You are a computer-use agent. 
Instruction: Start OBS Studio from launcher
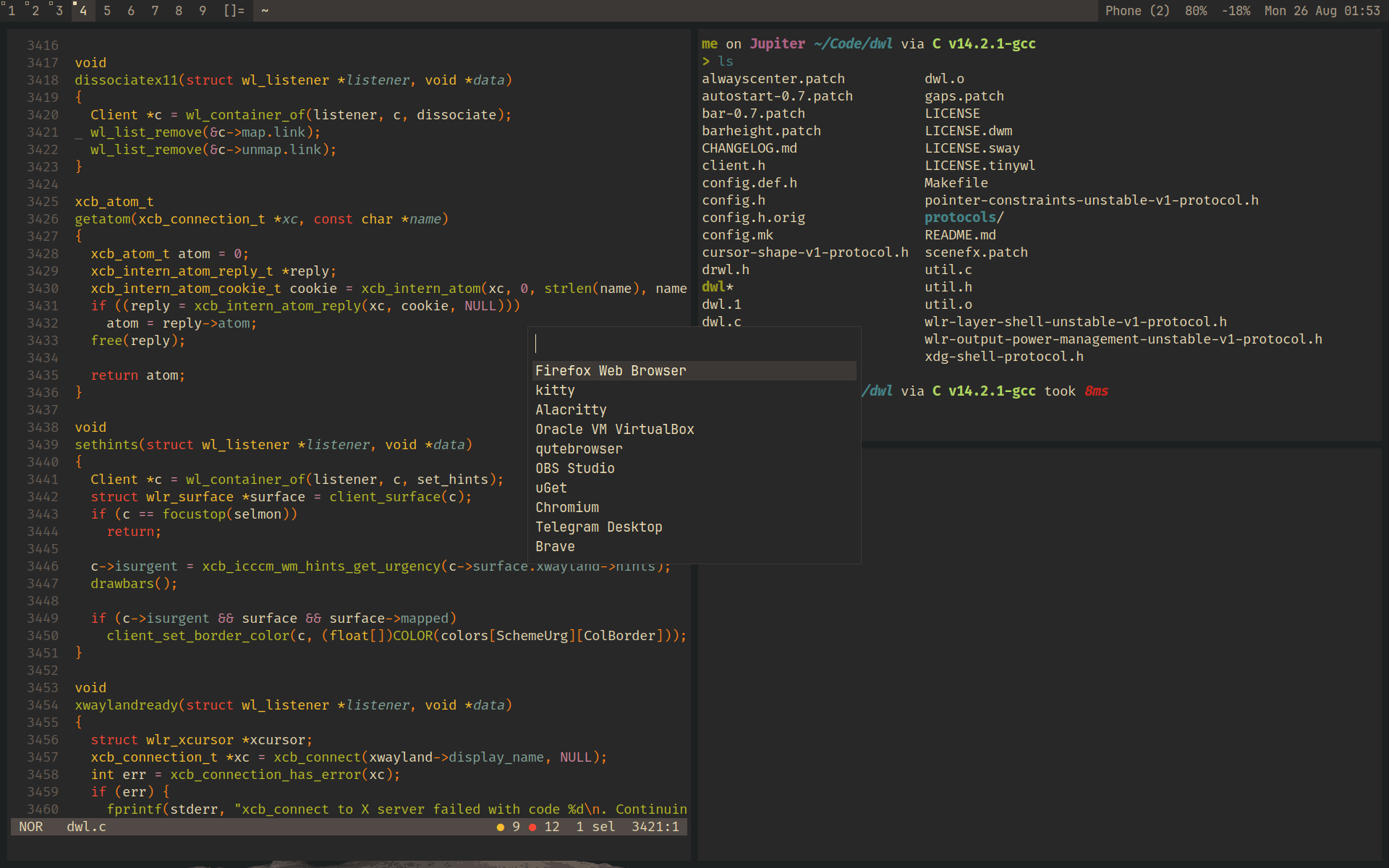point(694,469)
